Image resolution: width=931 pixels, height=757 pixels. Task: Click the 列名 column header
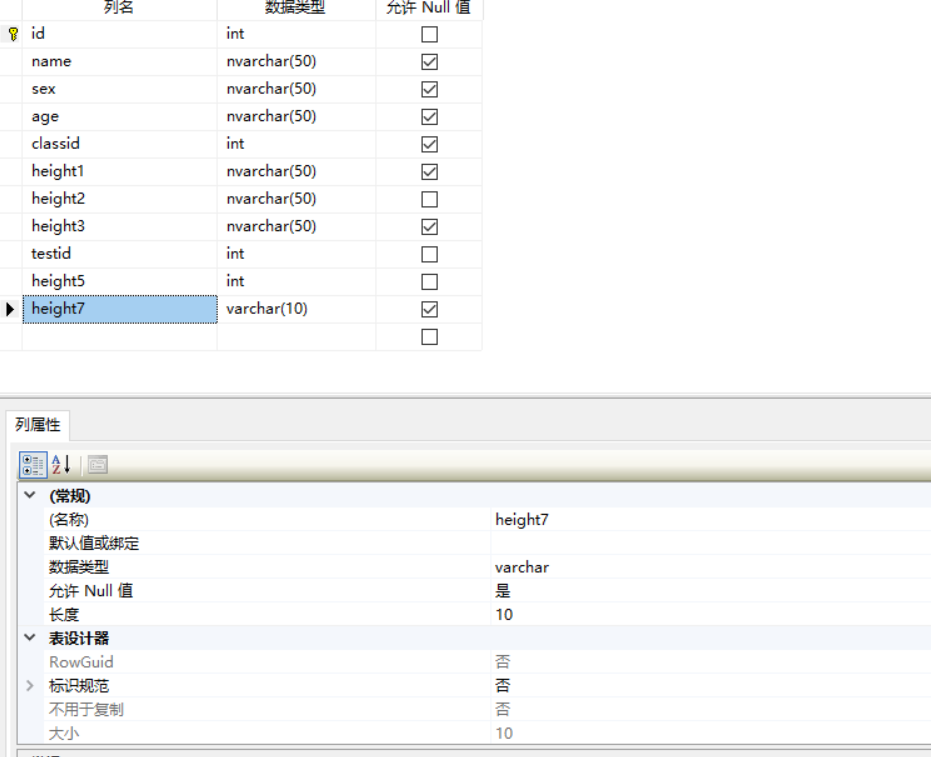coord(119,8)
